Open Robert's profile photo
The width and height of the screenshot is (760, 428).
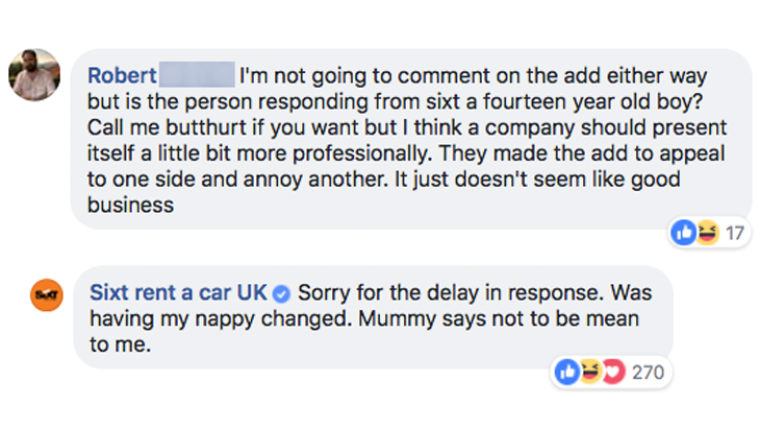click(x=34, y=75)
